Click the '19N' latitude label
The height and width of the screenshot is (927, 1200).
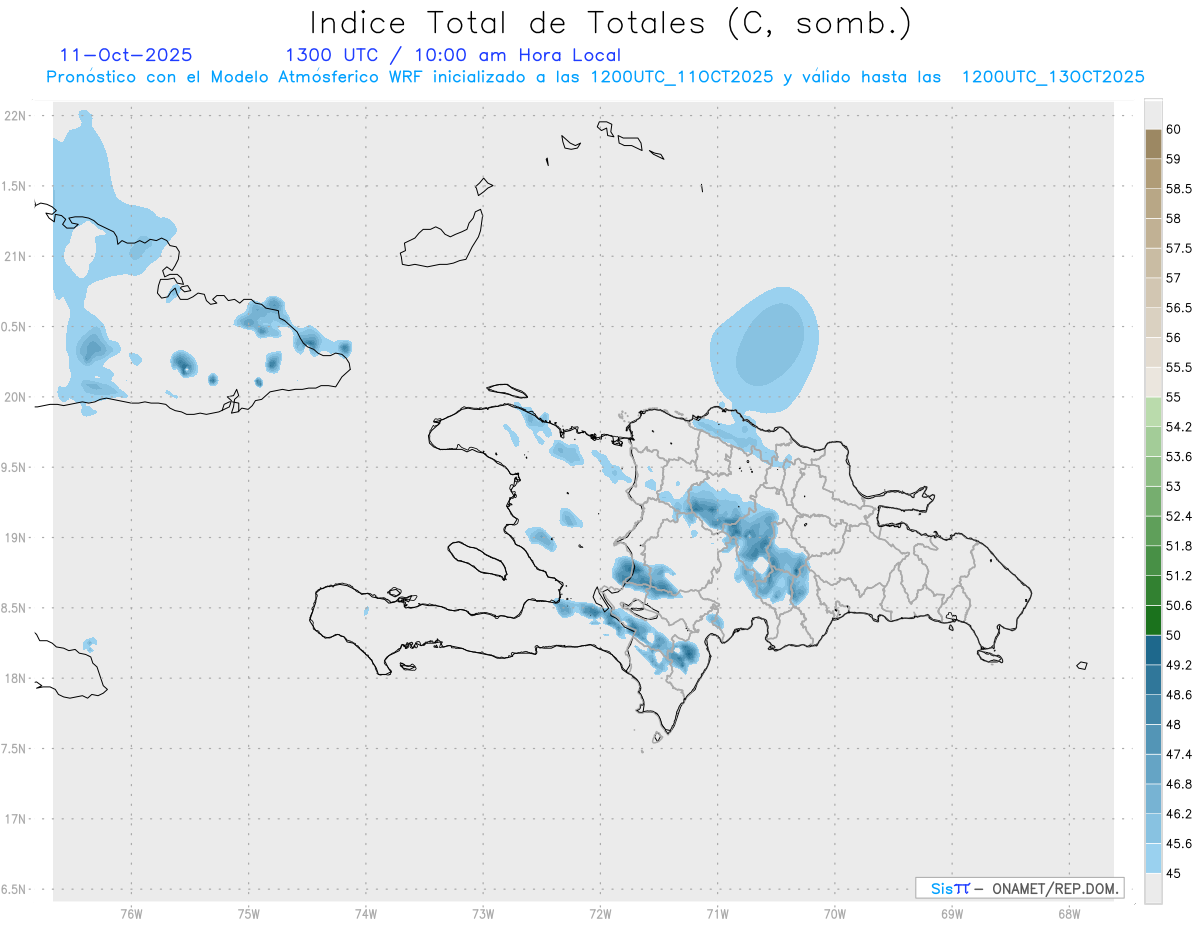tap(15, 537)
